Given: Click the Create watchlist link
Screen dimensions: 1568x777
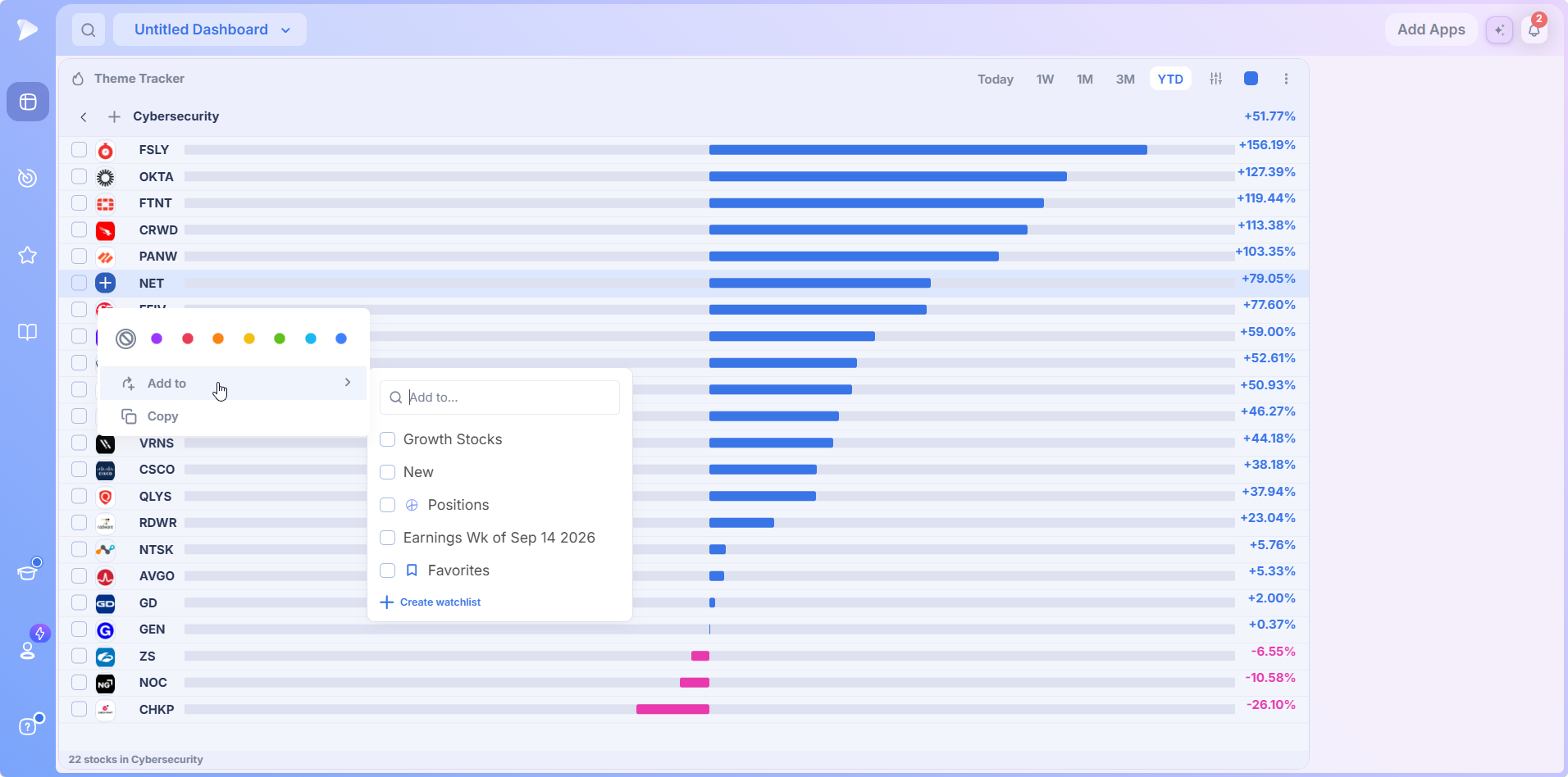Looking at the screenshot, I should pos(431,602).
